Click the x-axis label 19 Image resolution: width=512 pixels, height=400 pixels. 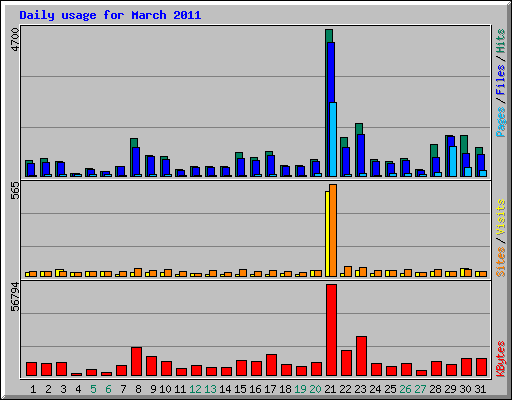(300, 389)
